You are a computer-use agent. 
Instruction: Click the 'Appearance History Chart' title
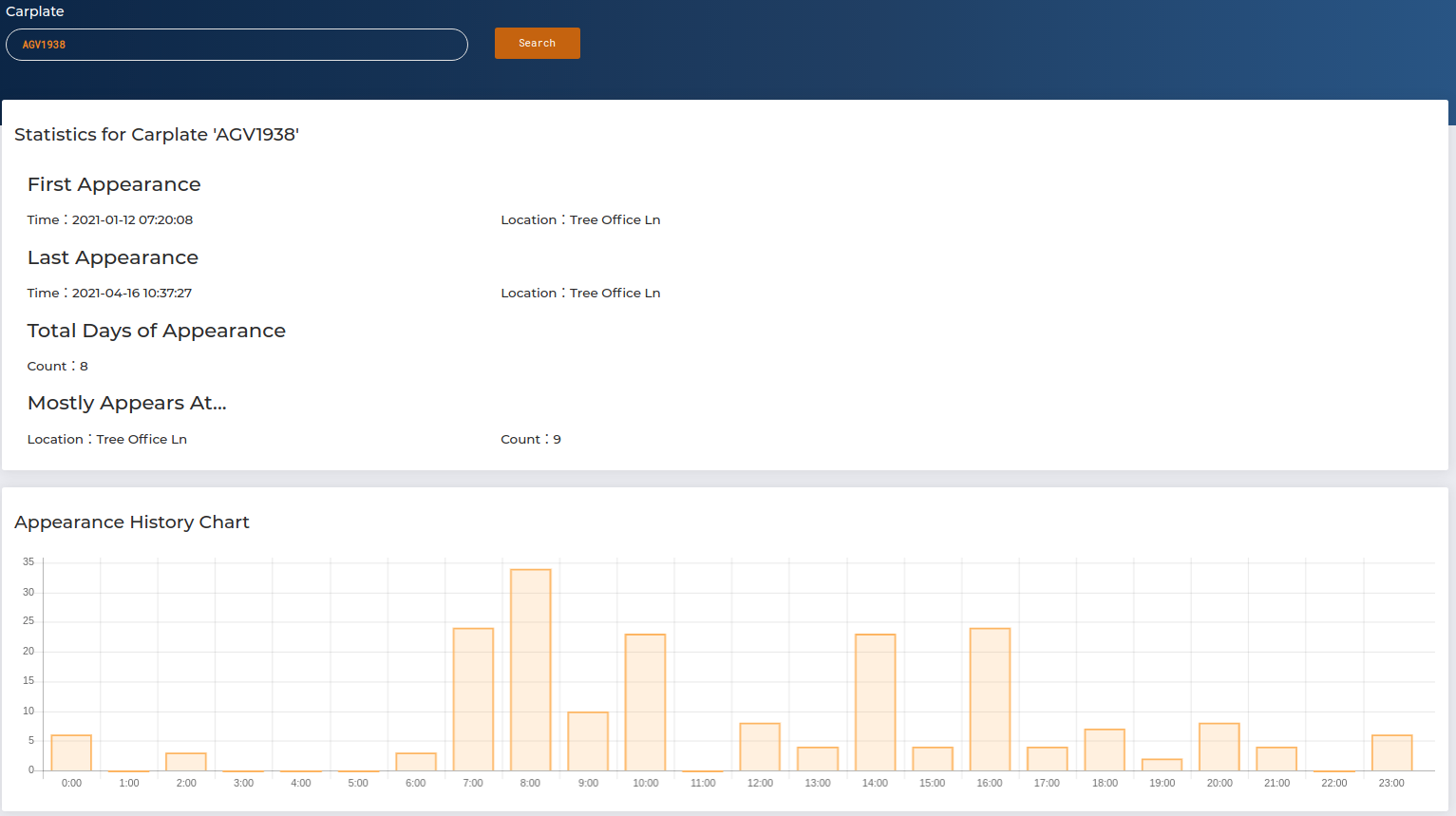pos(132,522)
